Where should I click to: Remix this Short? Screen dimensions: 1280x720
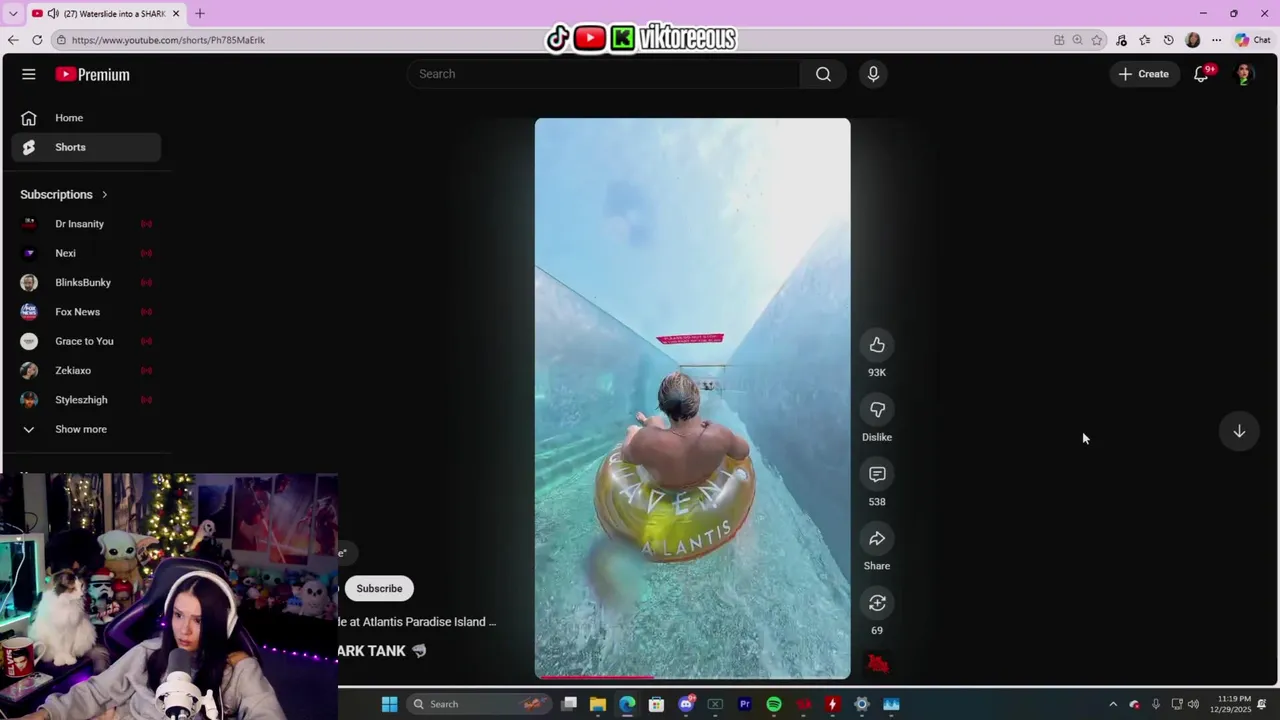click(877, 603)
